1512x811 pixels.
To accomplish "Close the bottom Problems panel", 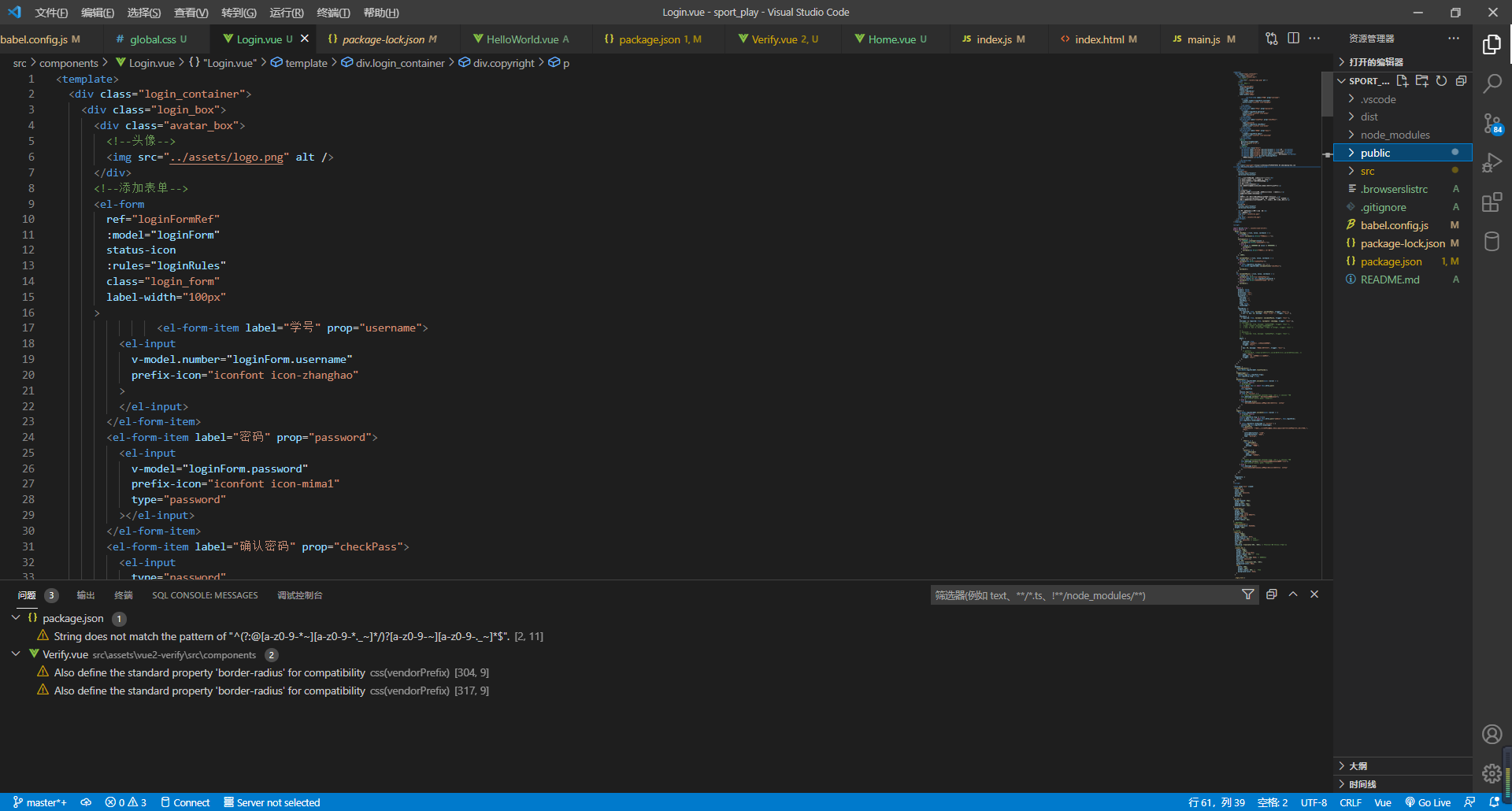I will 1314,594.
